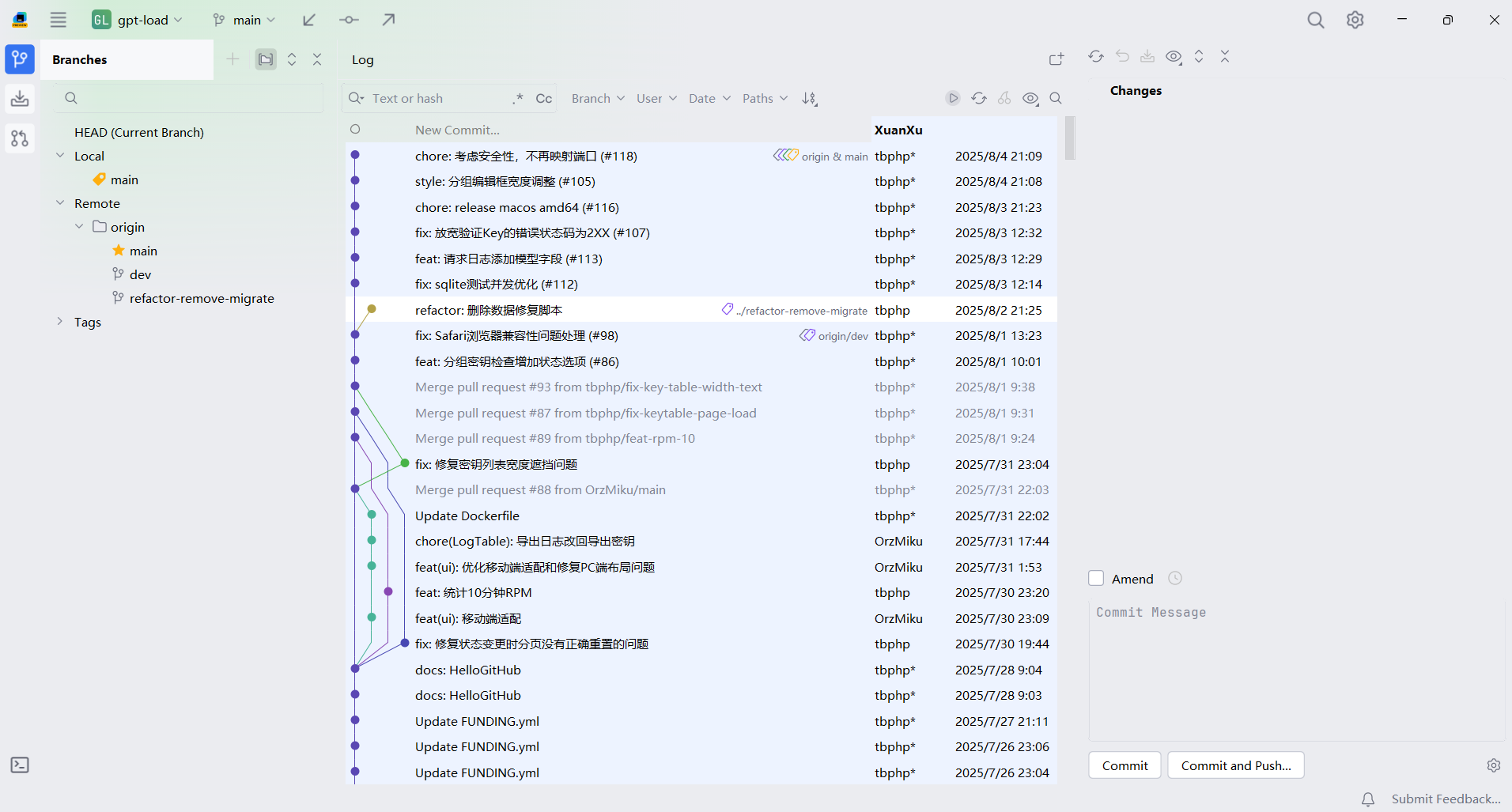Open the Commit tool window icon
This screenshot has width=1512, height=812.
(x=20, y=99)
